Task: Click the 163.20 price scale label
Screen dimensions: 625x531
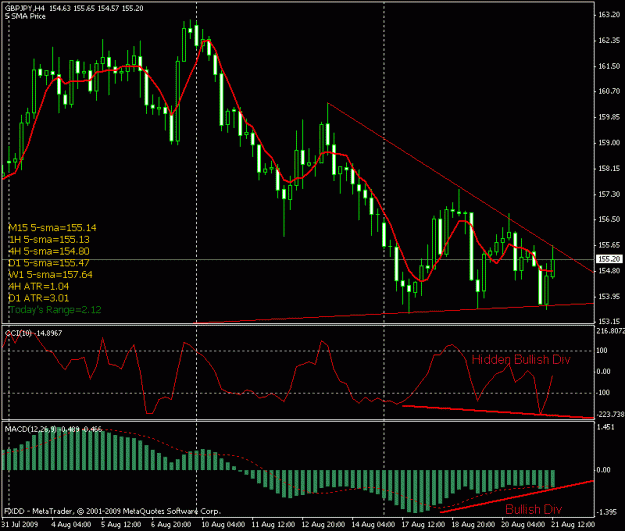Action: pyautogui.click(x=609, y=15)
